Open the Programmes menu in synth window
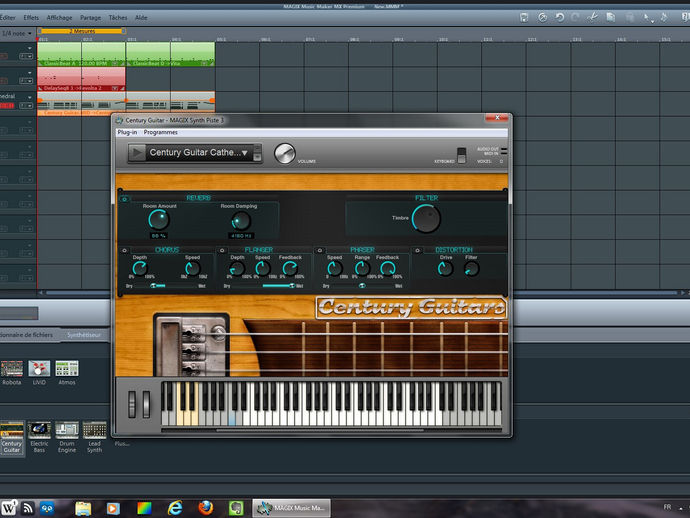This screenshot has width=690, height=518. 161,132
